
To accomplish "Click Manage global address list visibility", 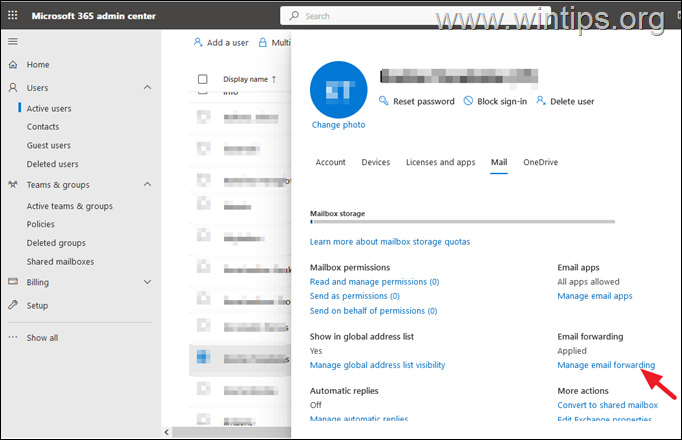I will pyautogui.click(x=377, y=365).
